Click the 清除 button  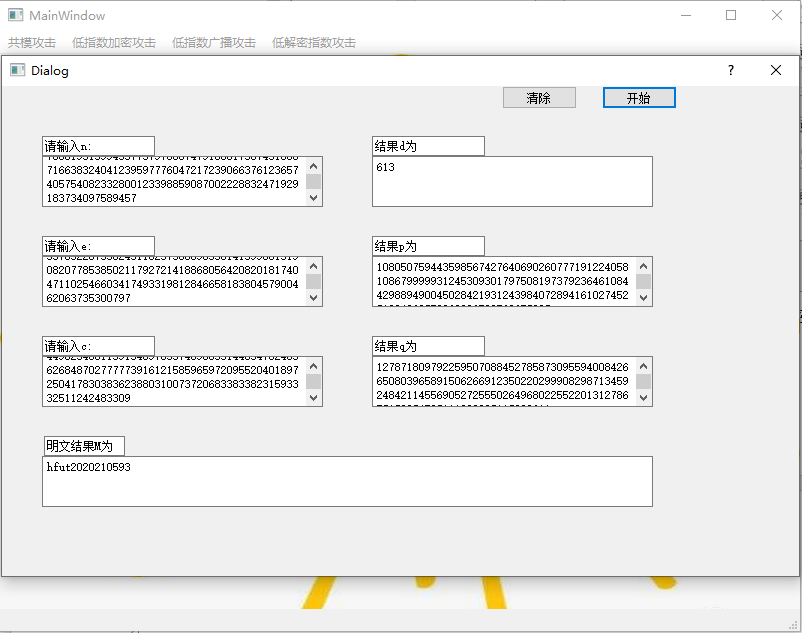[x=539, y=98]
